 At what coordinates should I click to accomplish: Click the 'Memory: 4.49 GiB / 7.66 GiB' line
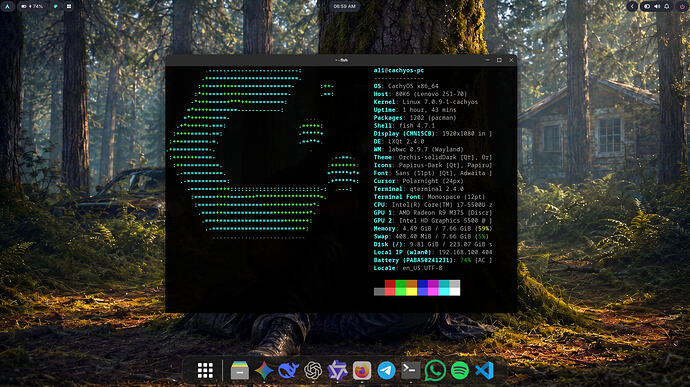(x=433, y=229)
